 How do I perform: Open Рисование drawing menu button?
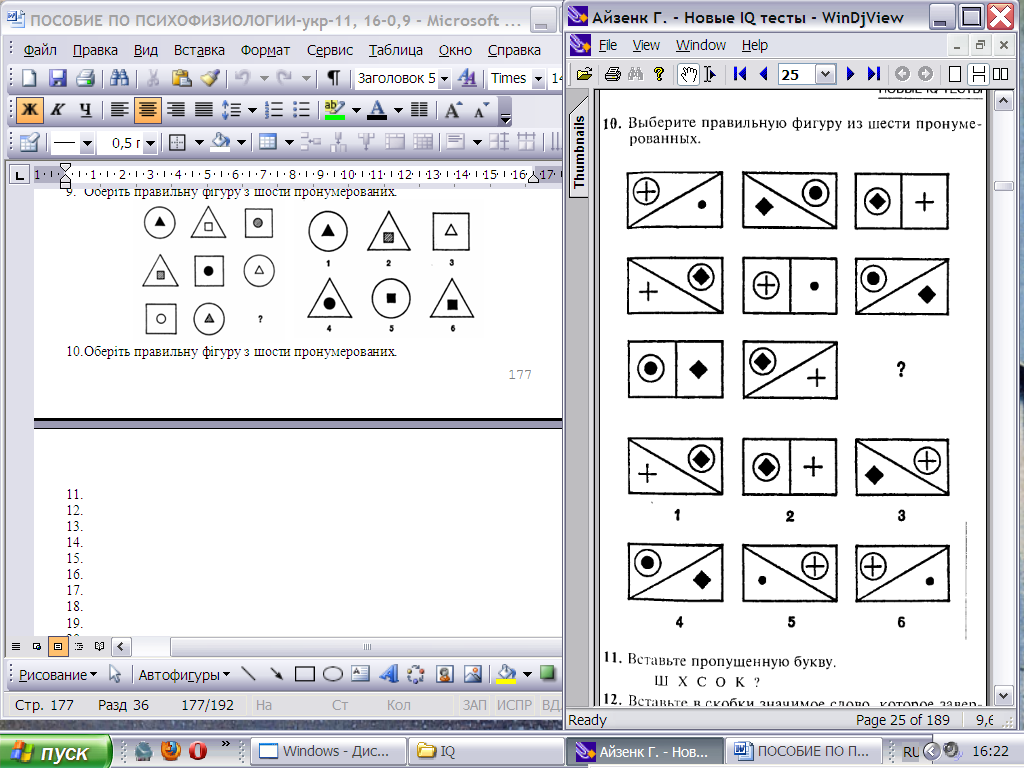pyautogui.click(x=58, y=675)
